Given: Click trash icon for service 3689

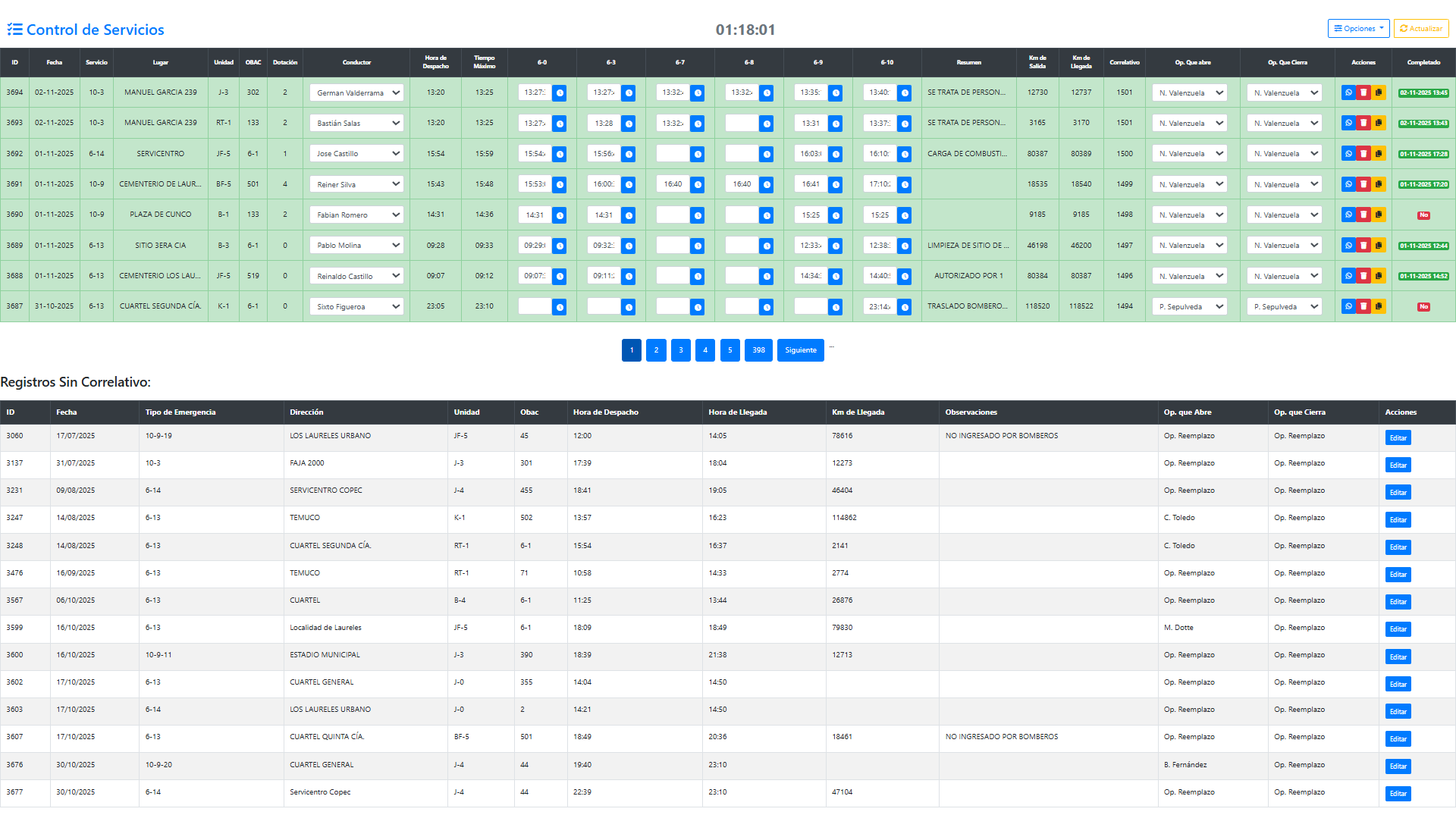Looking at the screenshot, I should 1363,246.
